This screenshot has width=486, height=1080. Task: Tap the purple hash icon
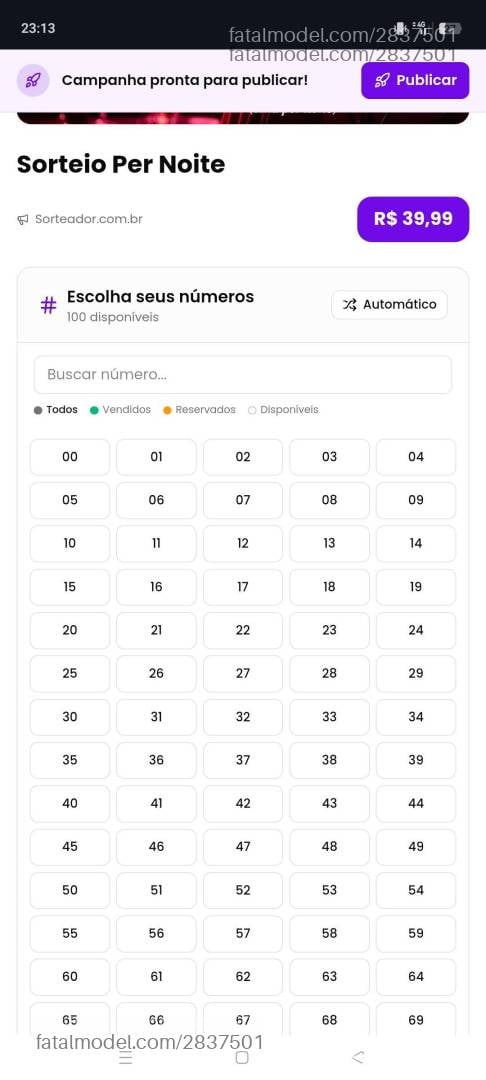click(x=48, y=305)
